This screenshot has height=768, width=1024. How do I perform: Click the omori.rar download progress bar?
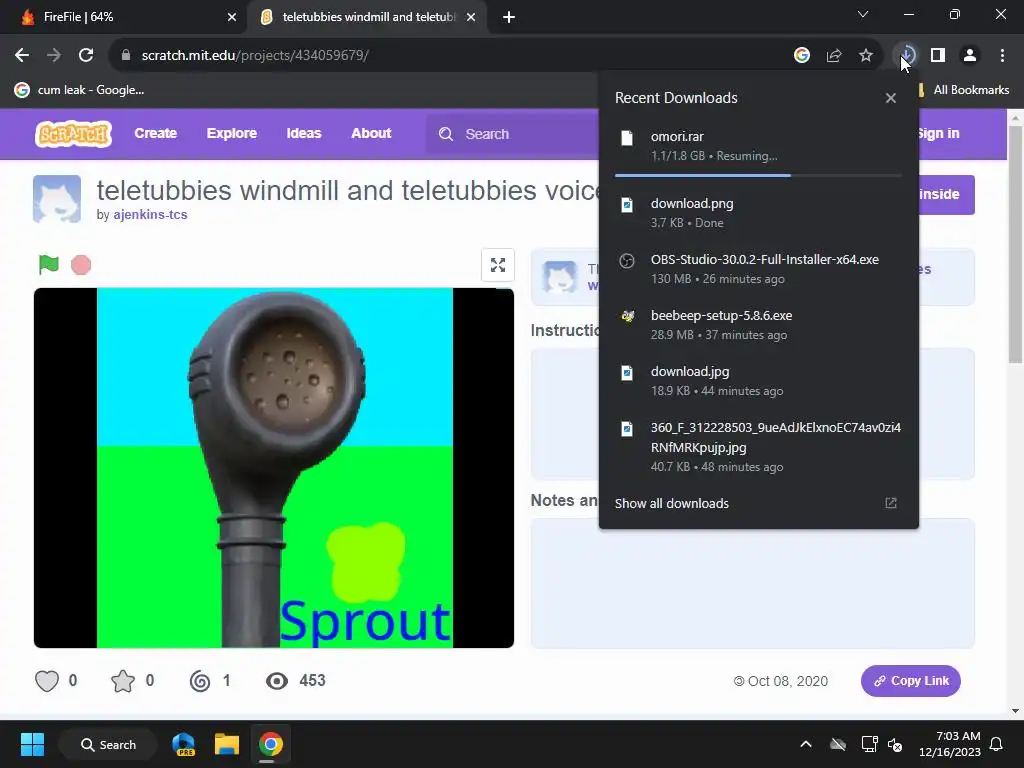[x=758, y=175]
